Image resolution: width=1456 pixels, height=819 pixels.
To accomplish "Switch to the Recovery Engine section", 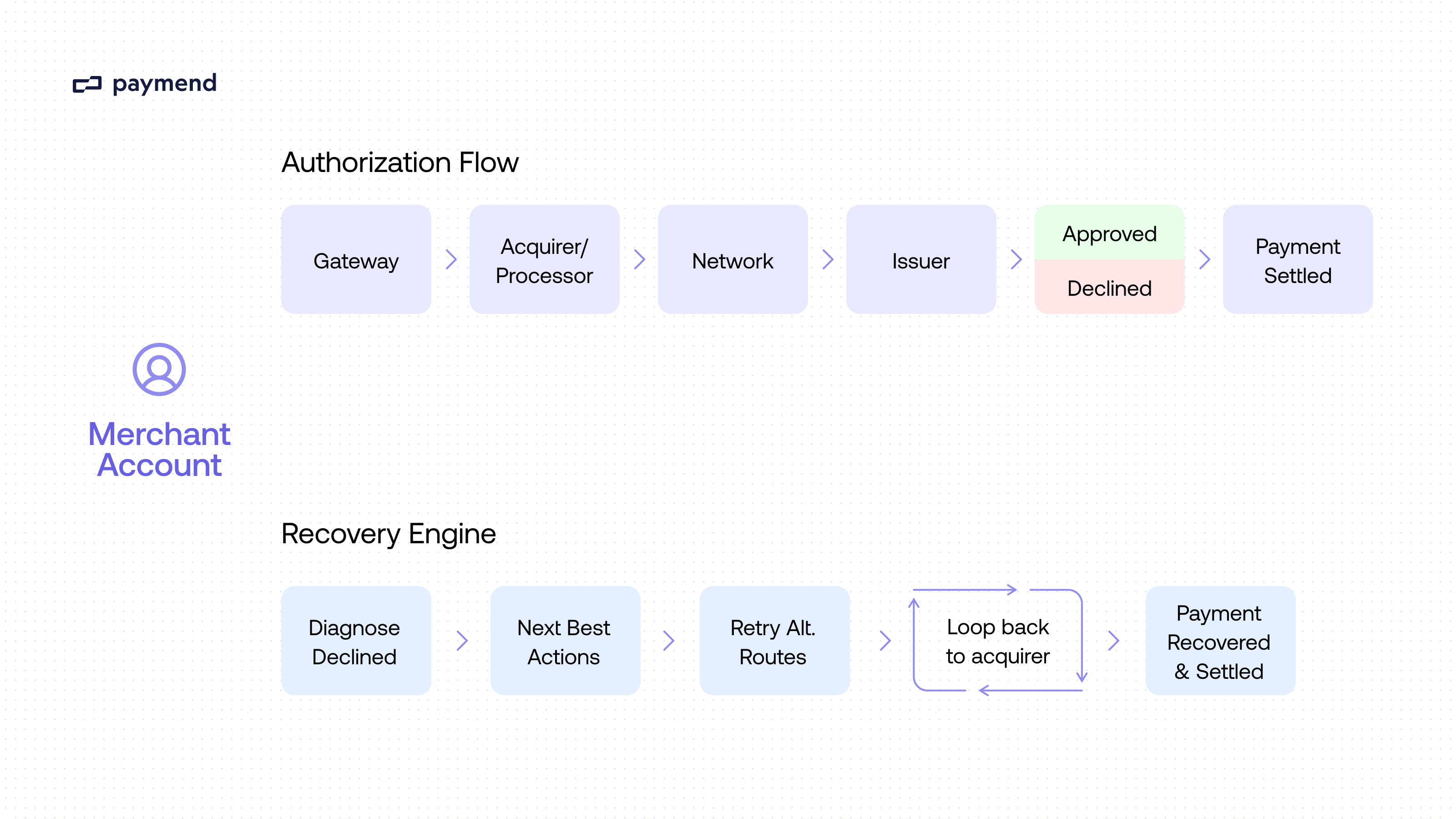I will point(388,534).
